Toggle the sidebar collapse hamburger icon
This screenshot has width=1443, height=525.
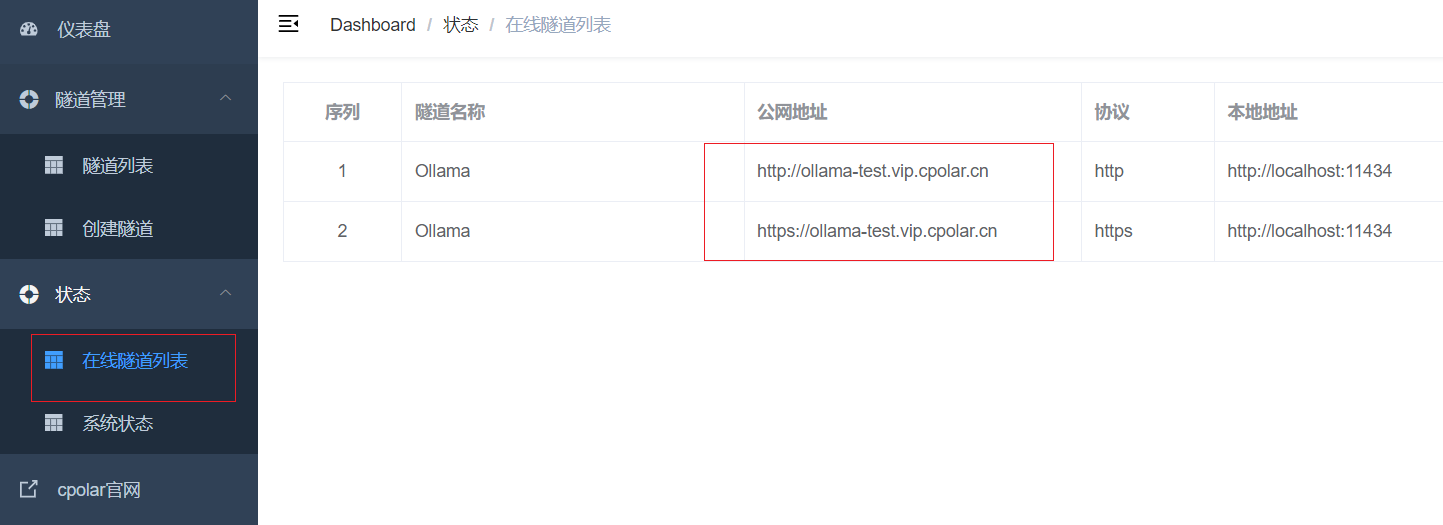point(288,24)
